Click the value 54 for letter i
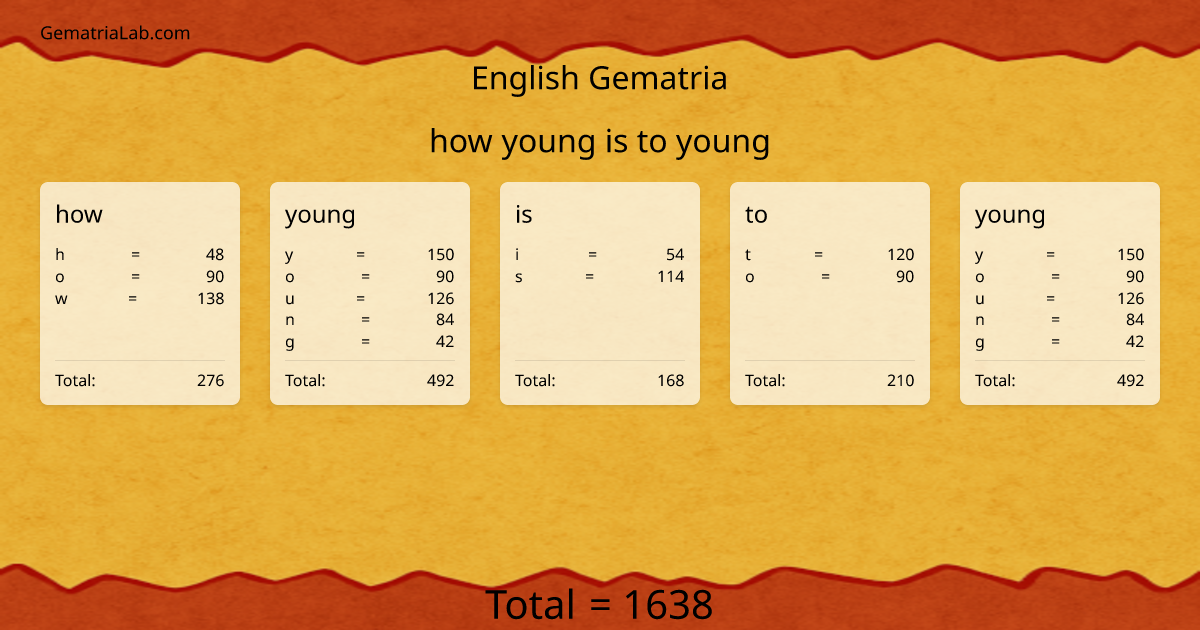Screen dimensions: 1200x630 point(675,254)
